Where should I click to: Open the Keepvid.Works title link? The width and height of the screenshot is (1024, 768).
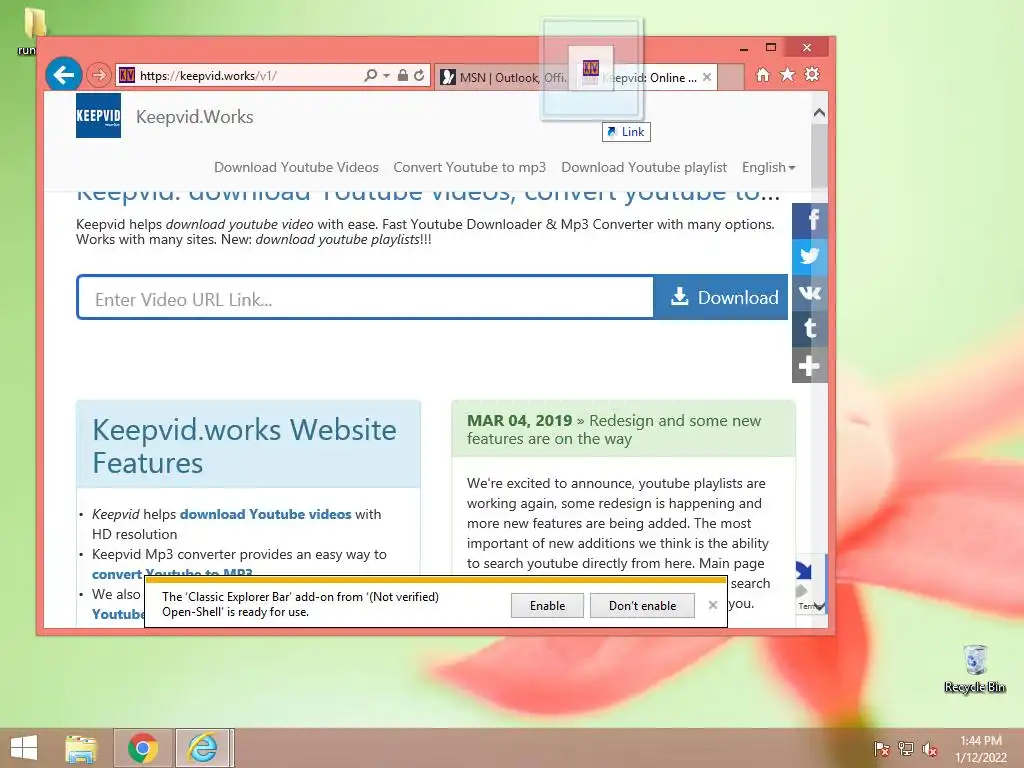point(195,117)
